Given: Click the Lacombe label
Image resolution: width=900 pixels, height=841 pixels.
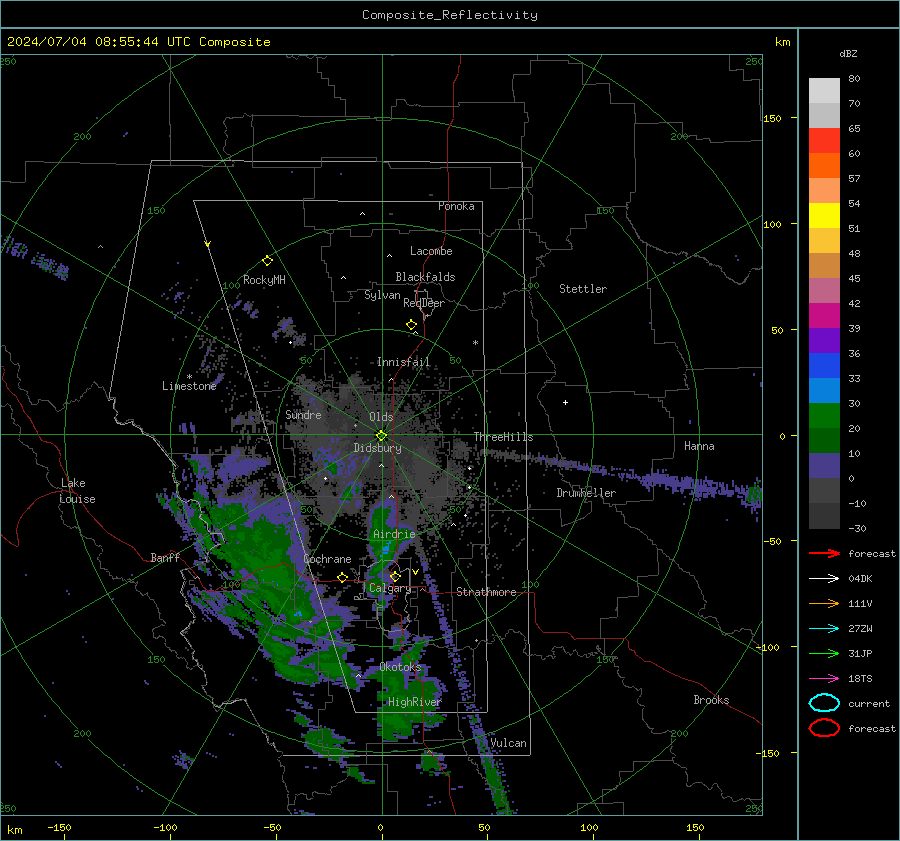Looking at the screenshot, I should 431,251.
